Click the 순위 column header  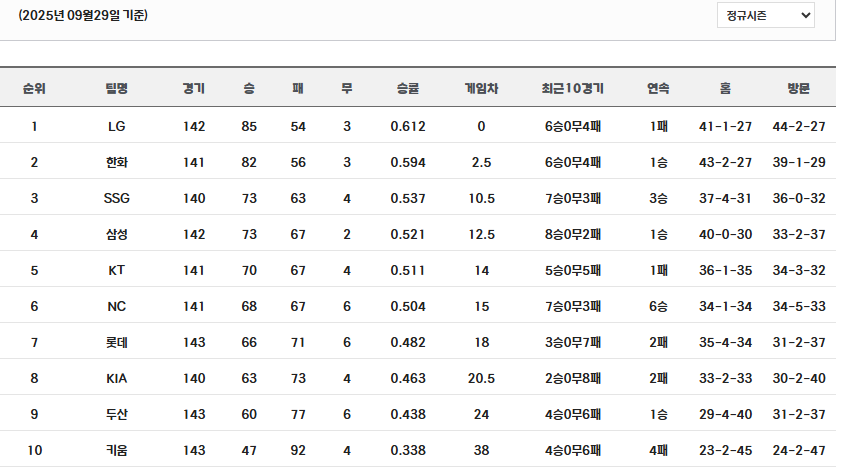tap(34, 88)
